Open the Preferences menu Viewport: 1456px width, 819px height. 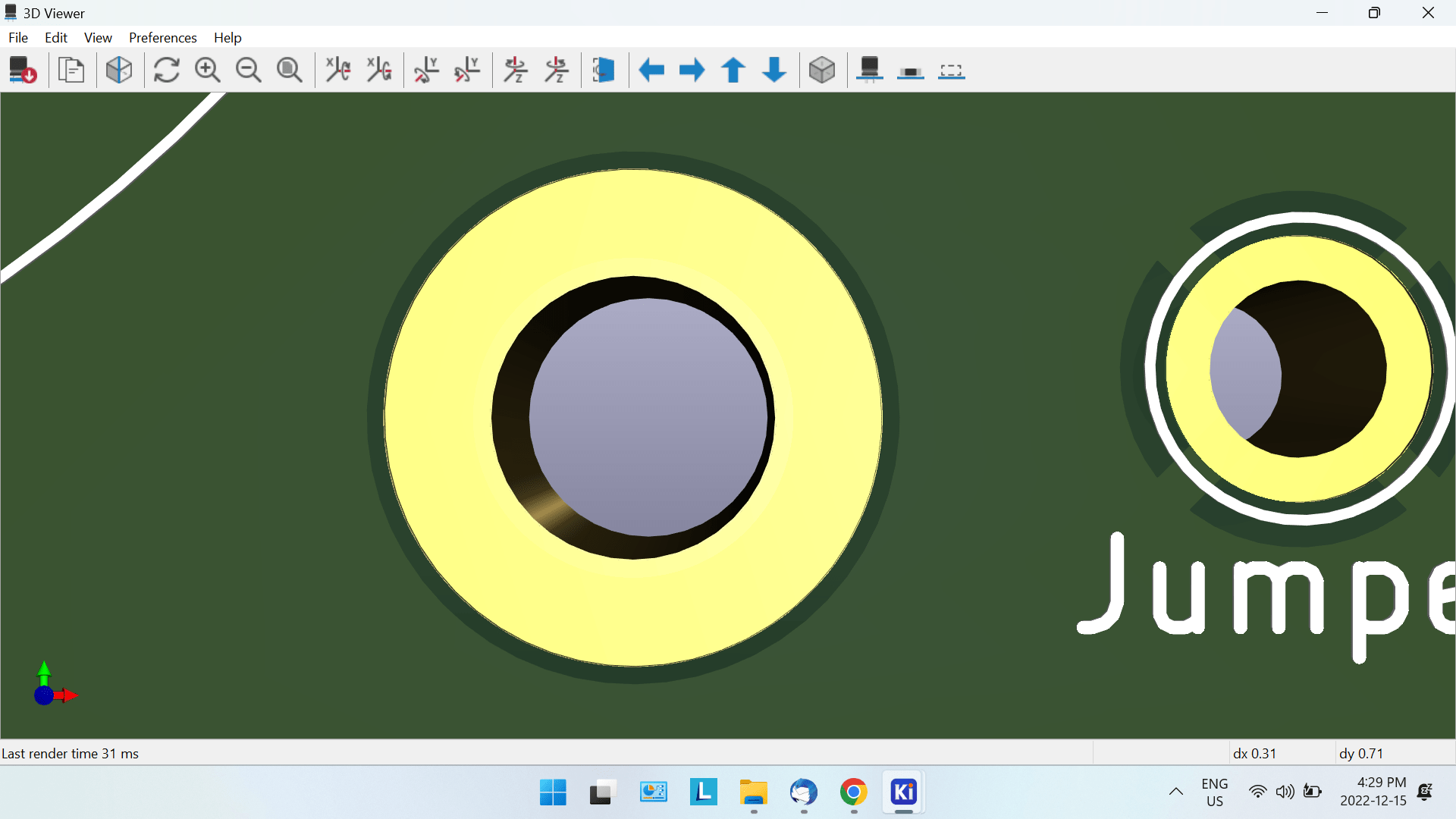coord(163,37)
